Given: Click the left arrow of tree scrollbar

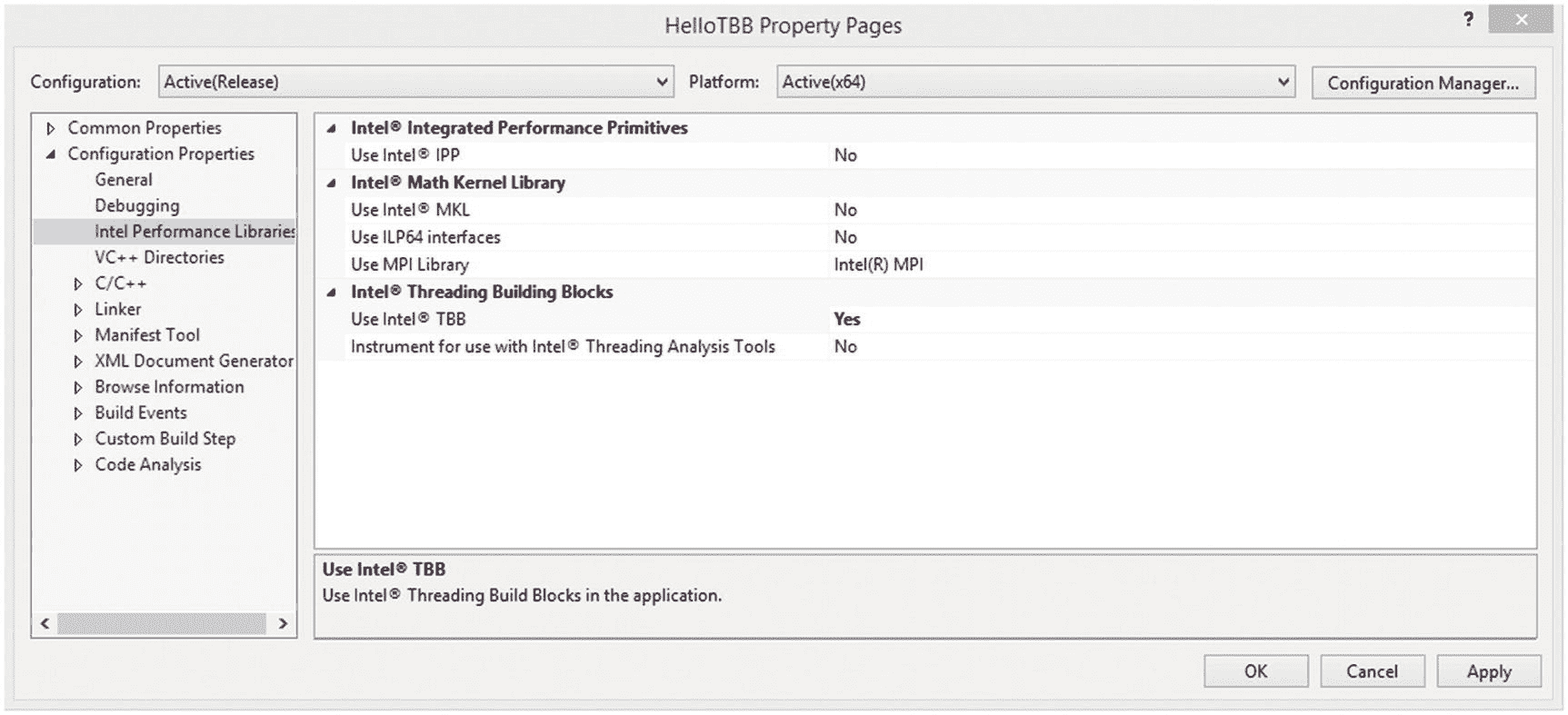Looking at the screenshot, I should (45, 623).
